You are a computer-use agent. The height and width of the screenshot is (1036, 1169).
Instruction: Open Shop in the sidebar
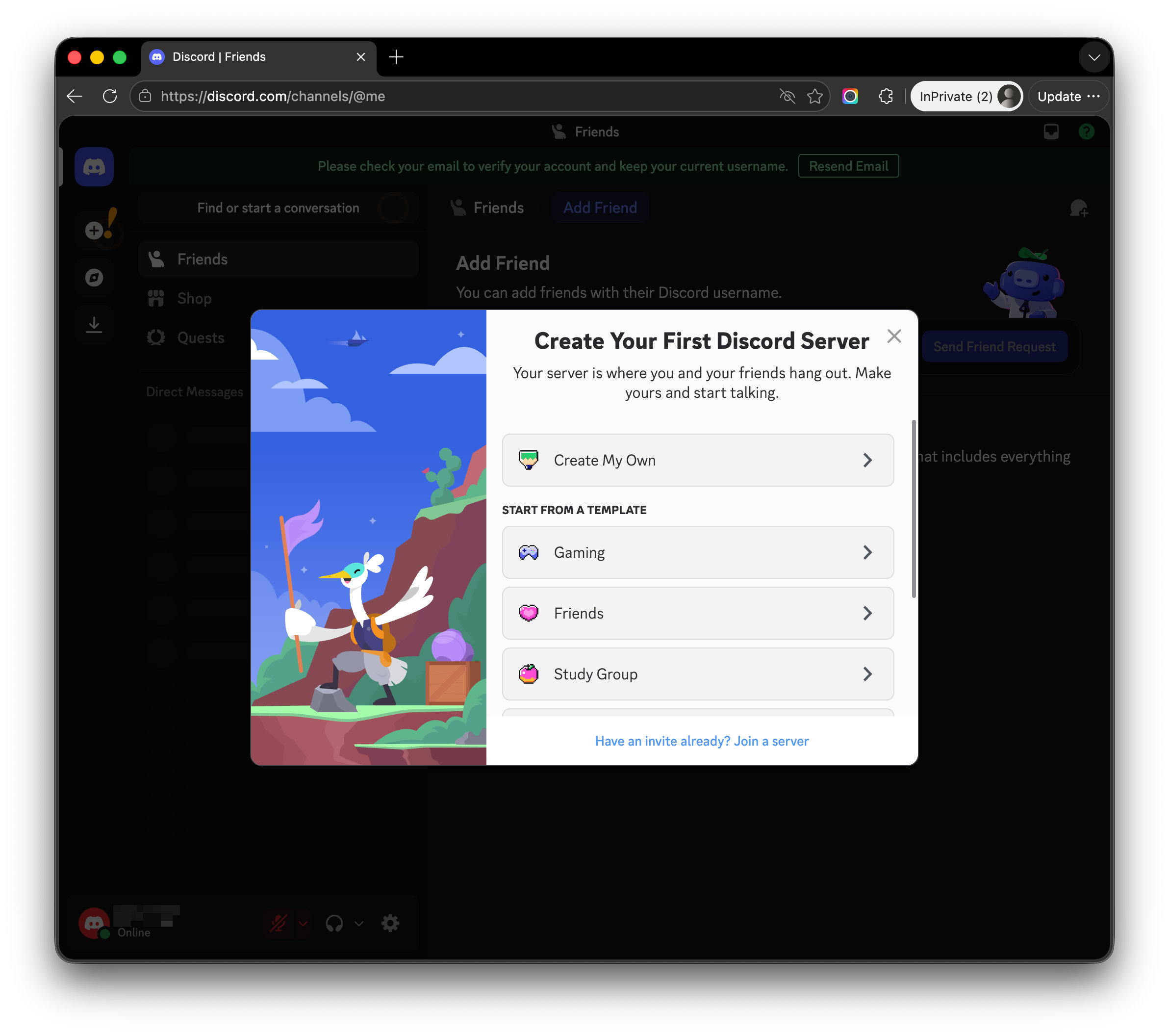279,298
